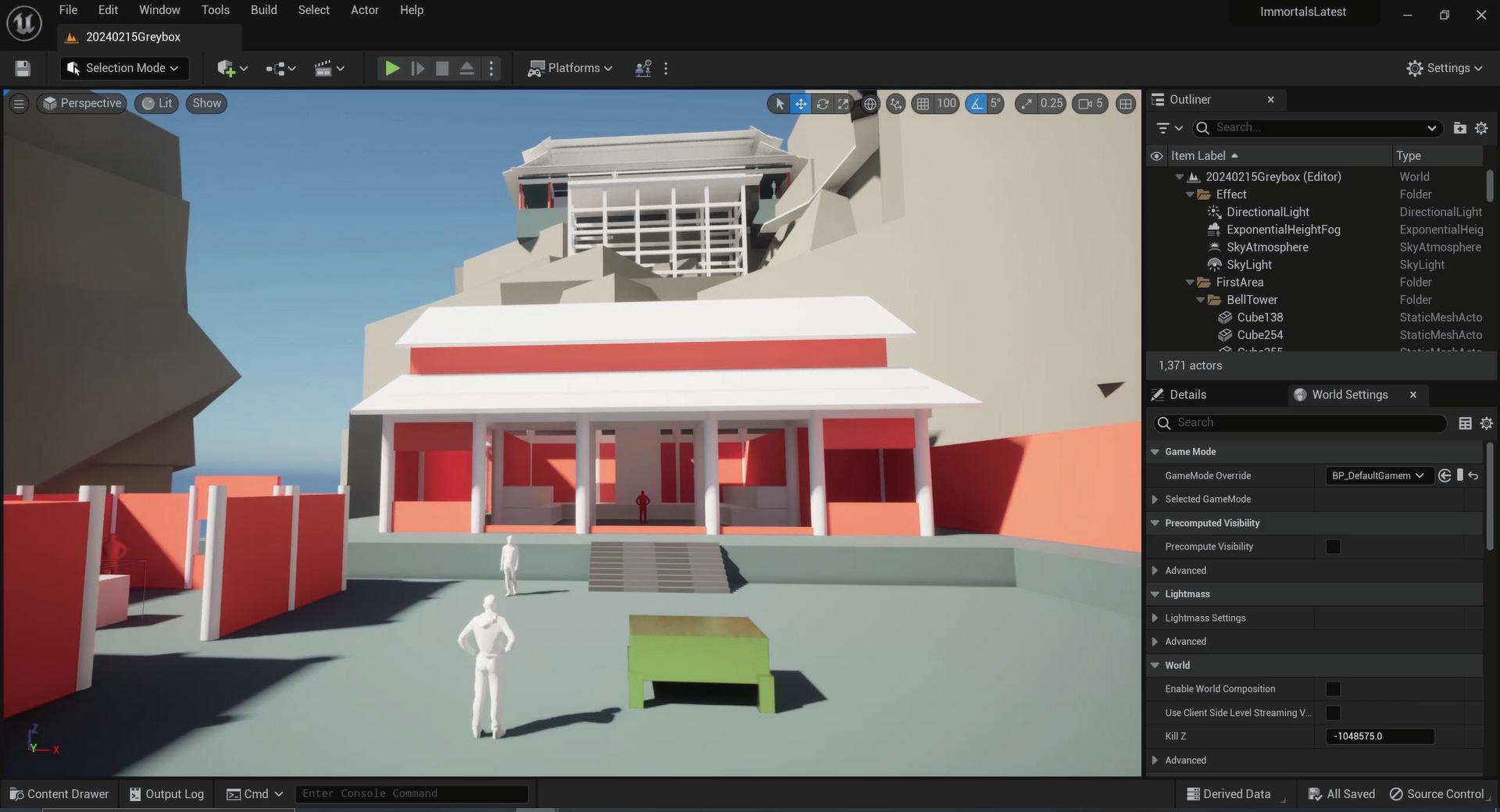The width and height of the screenshot is (1500, 812).
Task: Activate the Translate move gizmo tool
Action: pos(801,103)
